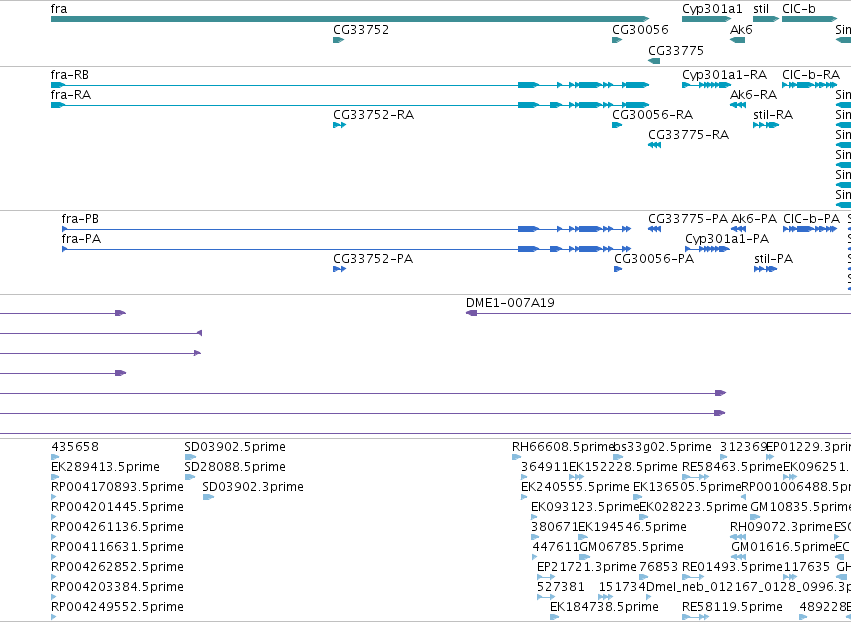Click the EK194546.5prime EST label

[632, 528]
